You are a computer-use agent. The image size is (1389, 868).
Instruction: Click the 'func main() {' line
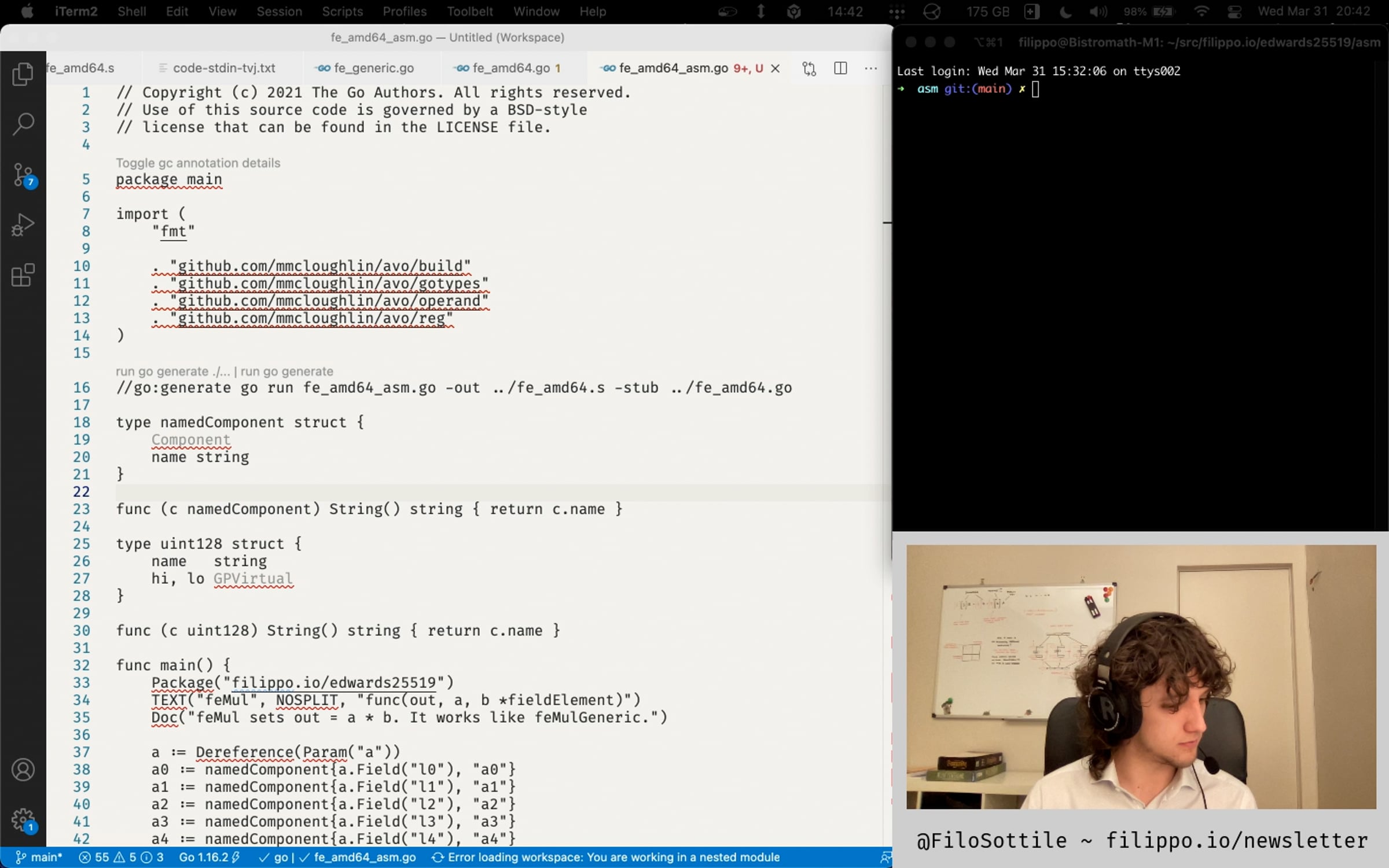point(174,665)
